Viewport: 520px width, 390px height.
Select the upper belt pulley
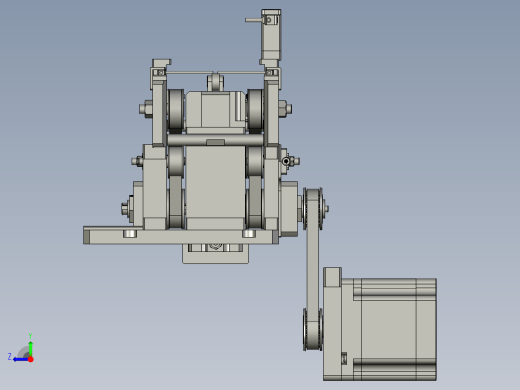pos(313,209)
